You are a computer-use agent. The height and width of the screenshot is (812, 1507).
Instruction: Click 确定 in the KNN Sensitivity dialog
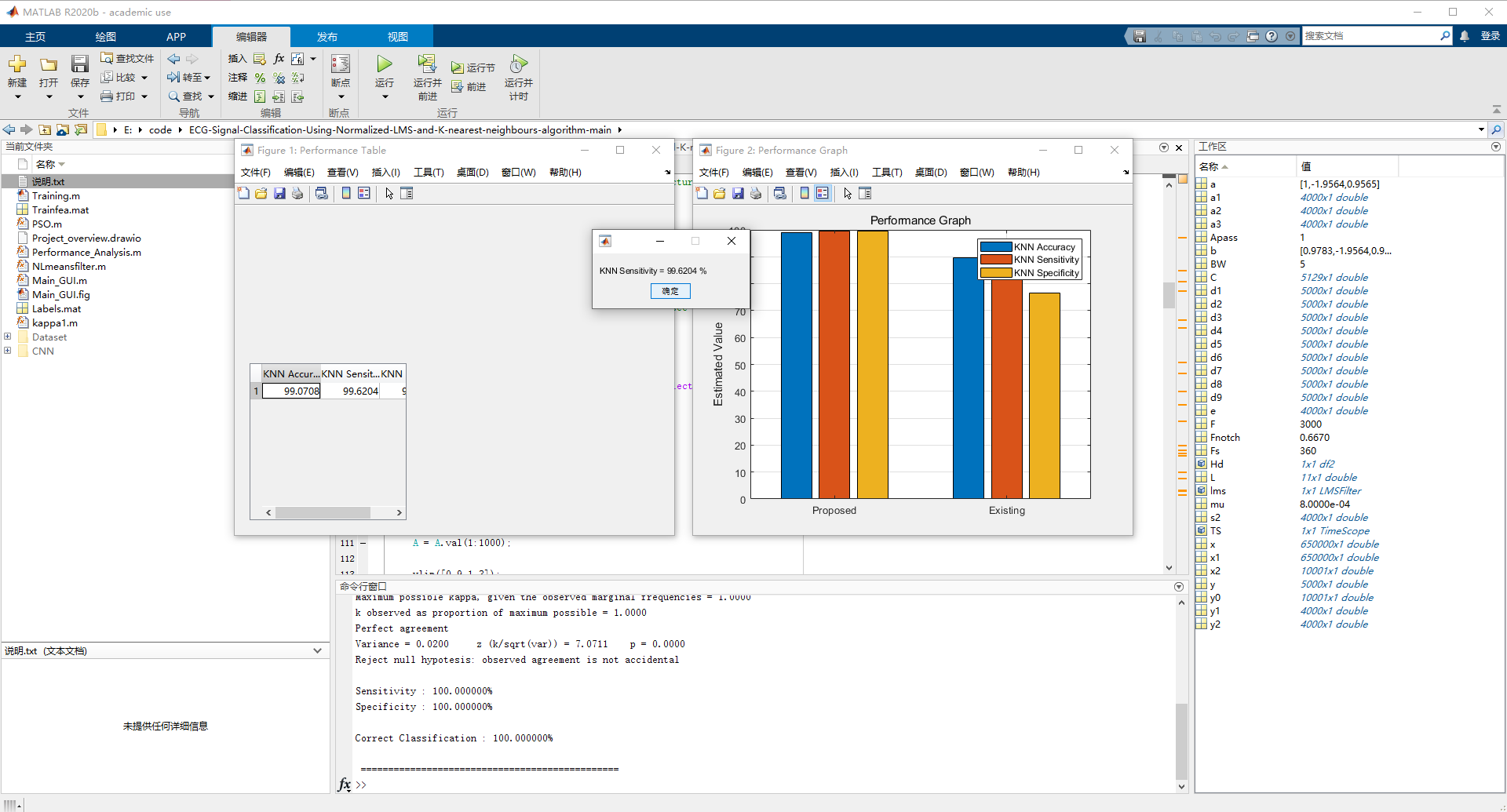click(670, 291)
